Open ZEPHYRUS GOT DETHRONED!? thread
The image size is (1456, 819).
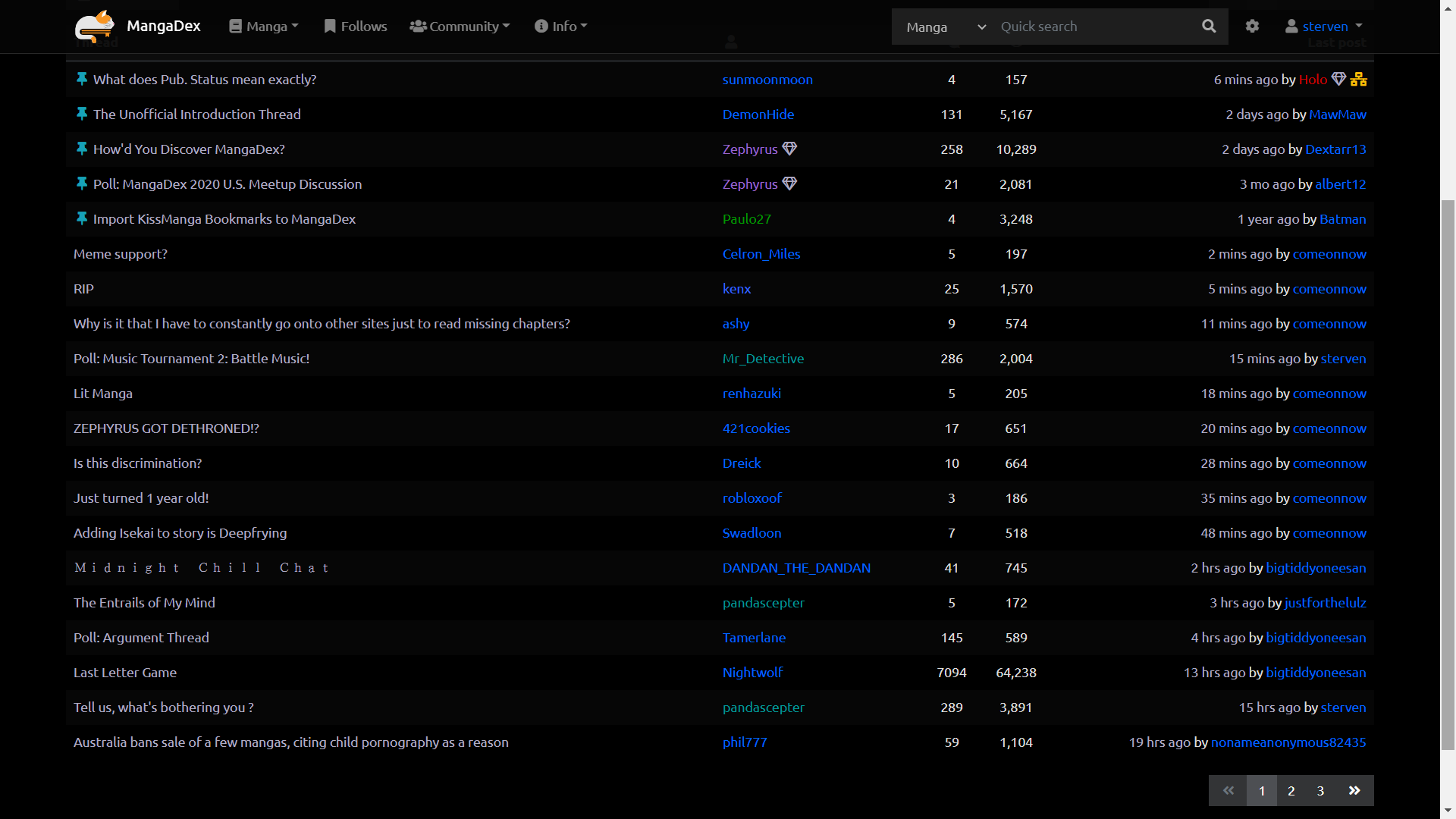coord(166,428)
